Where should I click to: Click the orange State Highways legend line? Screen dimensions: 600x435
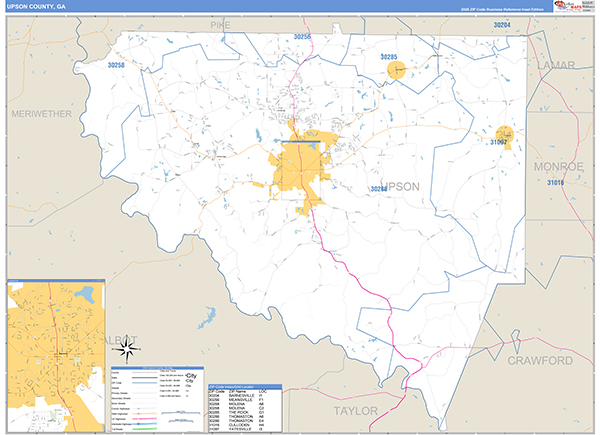145,414
